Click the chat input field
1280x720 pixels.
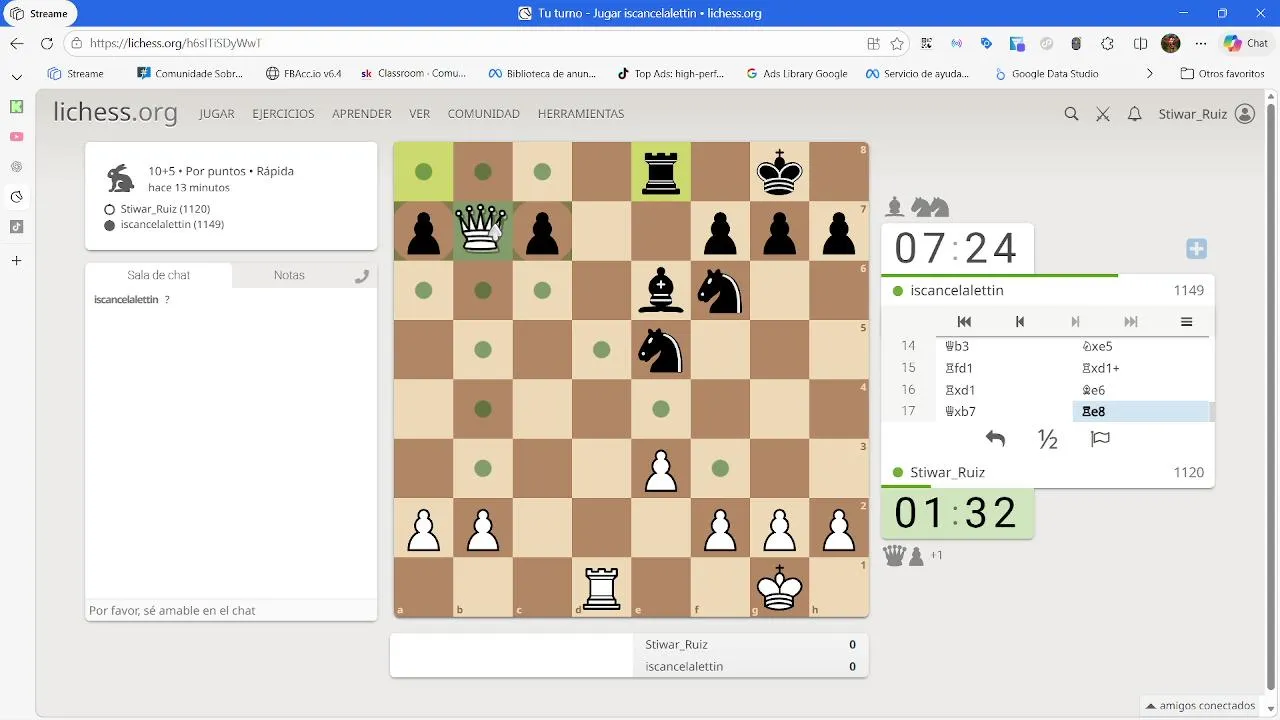[x=231, y=610]
